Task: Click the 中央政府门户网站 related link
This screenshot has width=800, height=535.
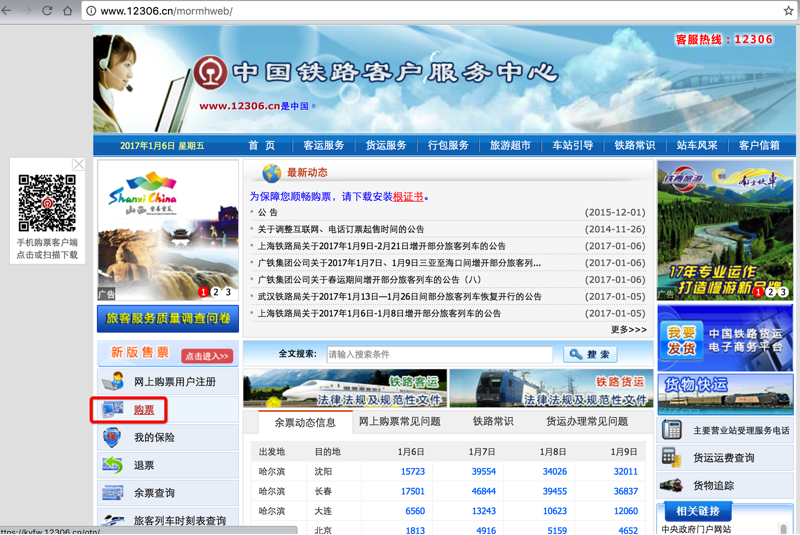Action: tap(696, 529)
